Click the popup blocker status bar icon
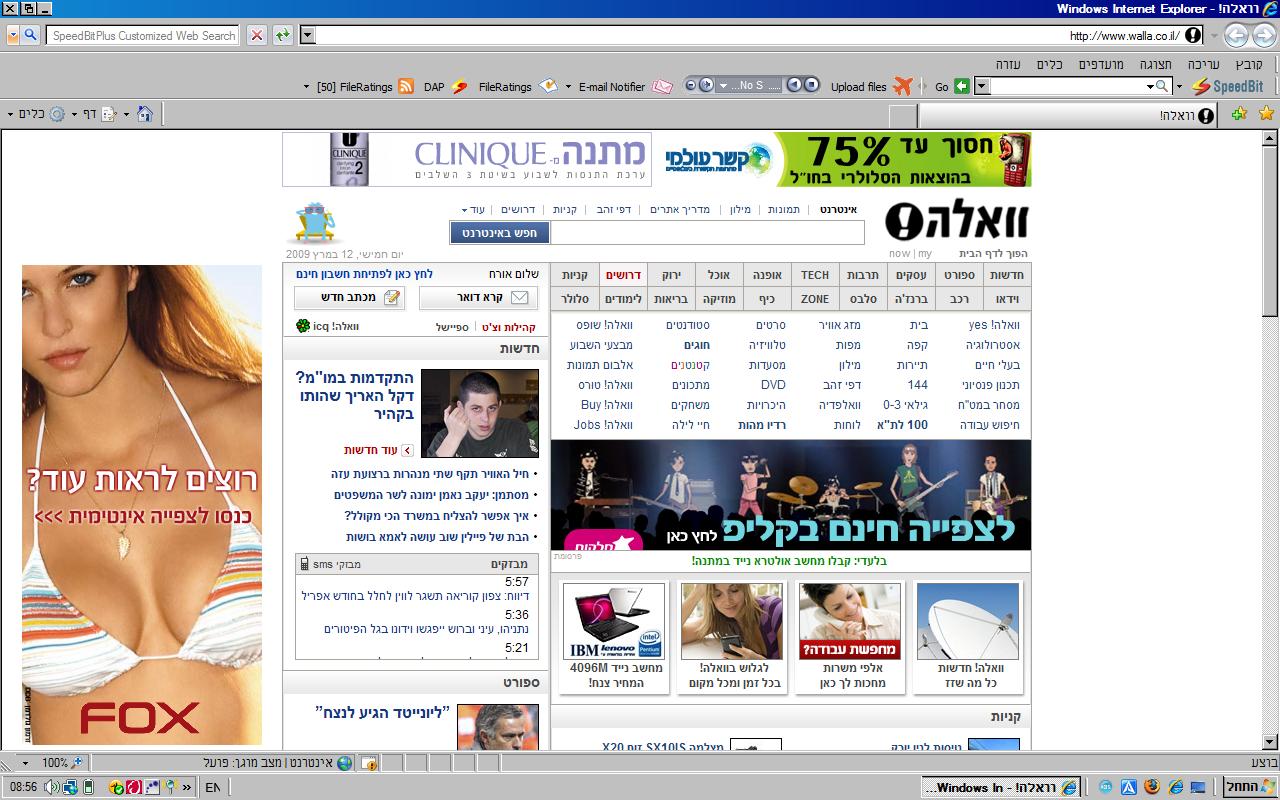The height and width of the screenshot is (800, 1280). [x=369, y=763]
